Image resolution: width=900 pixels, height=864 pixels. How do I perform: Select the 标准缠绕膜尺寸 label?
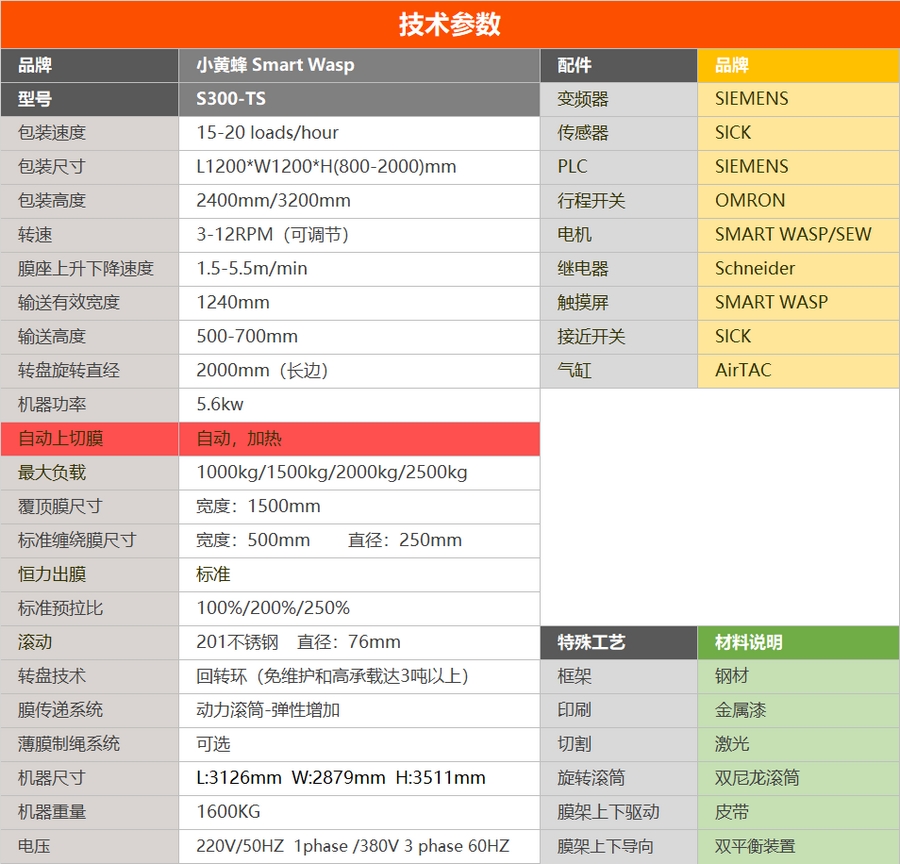click(x=90, y=540)
